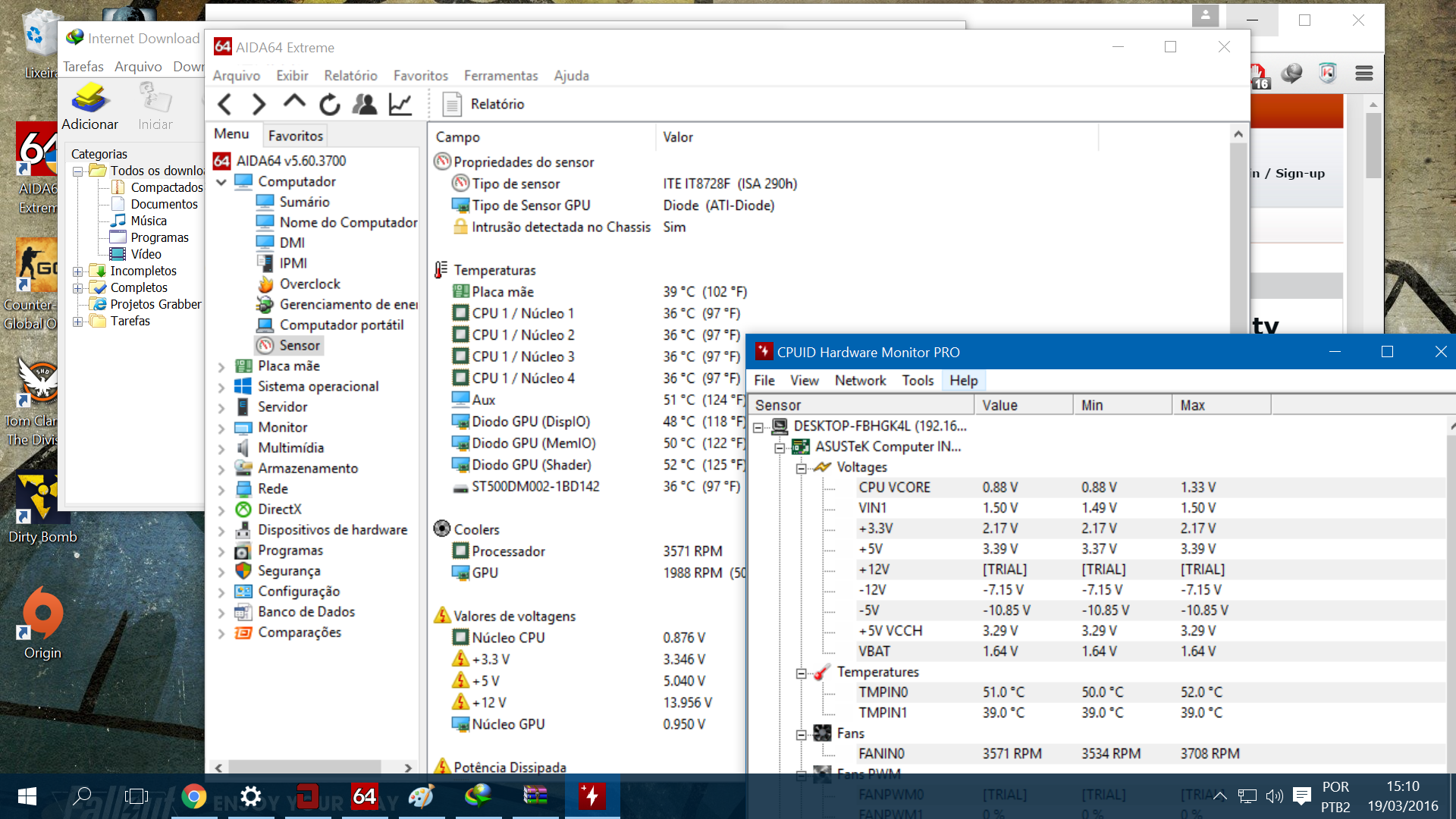
Task: Open WinRAR taskbar icon
Action: click(x=535, y=796)
